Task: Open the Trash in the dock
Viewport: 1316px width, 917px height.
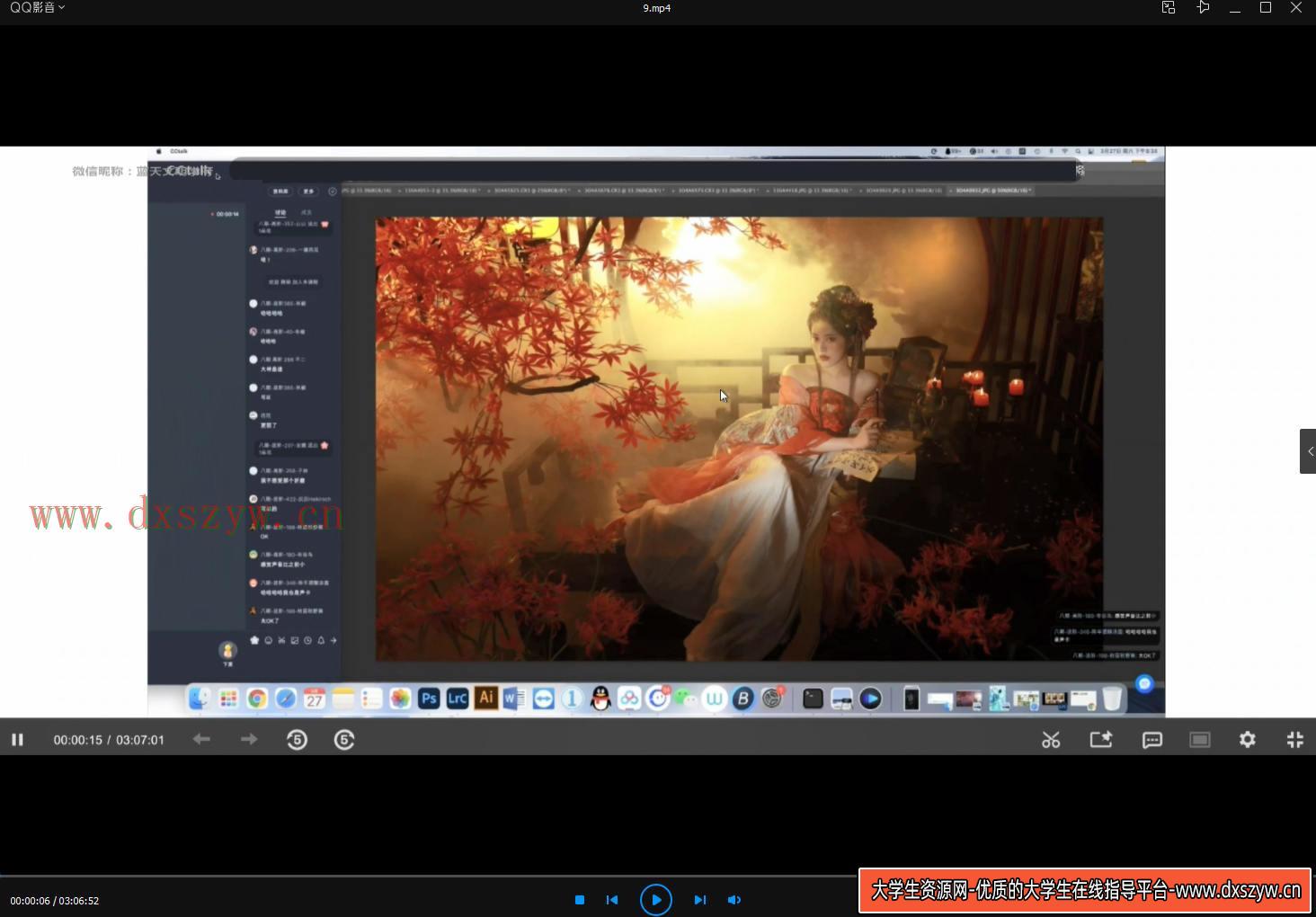Action: coord(1112,699)
